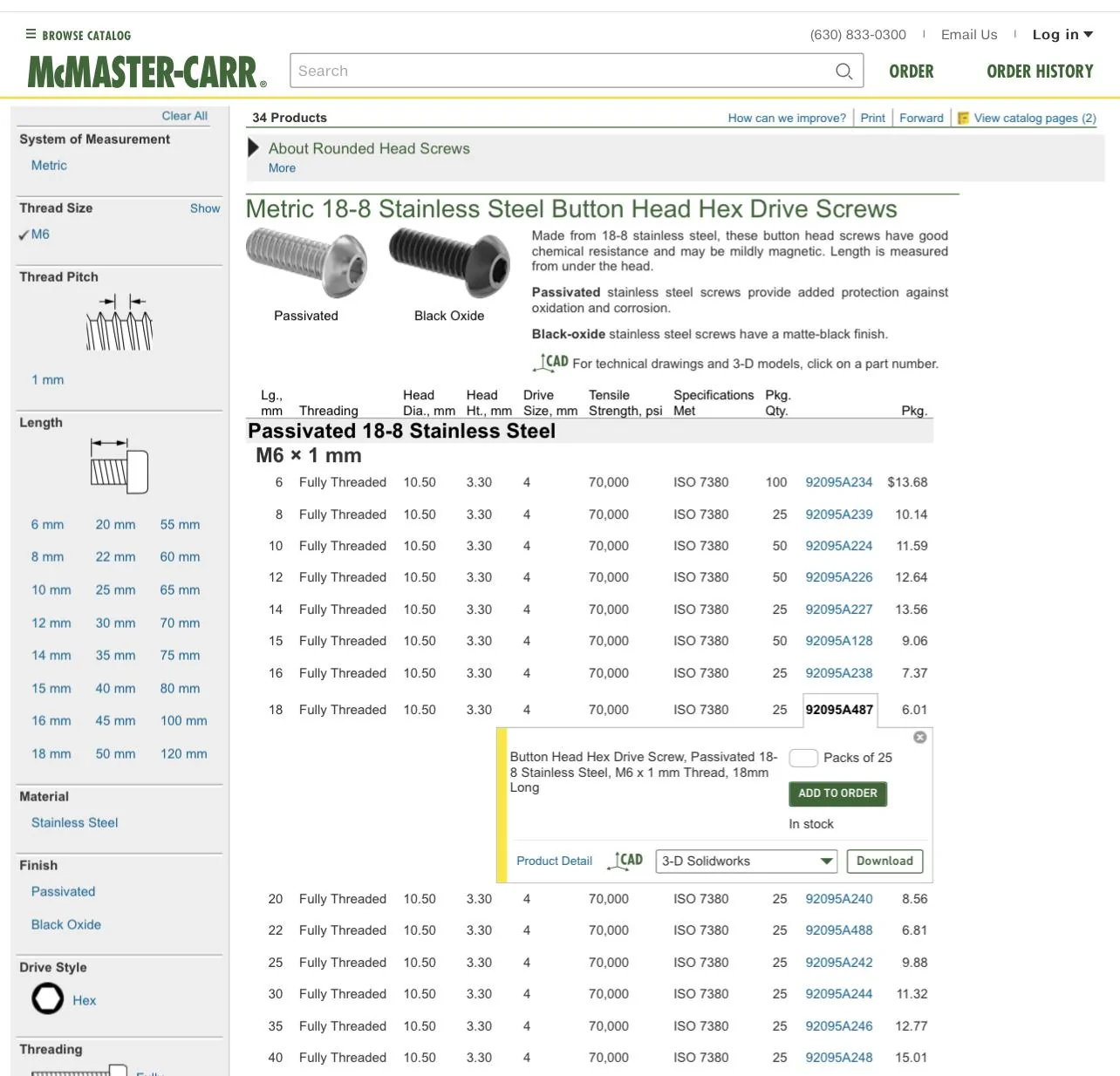The height and width of the screenshot is (1076, 1120).
Task: Click Clear All filters
Action: (184, 116)
